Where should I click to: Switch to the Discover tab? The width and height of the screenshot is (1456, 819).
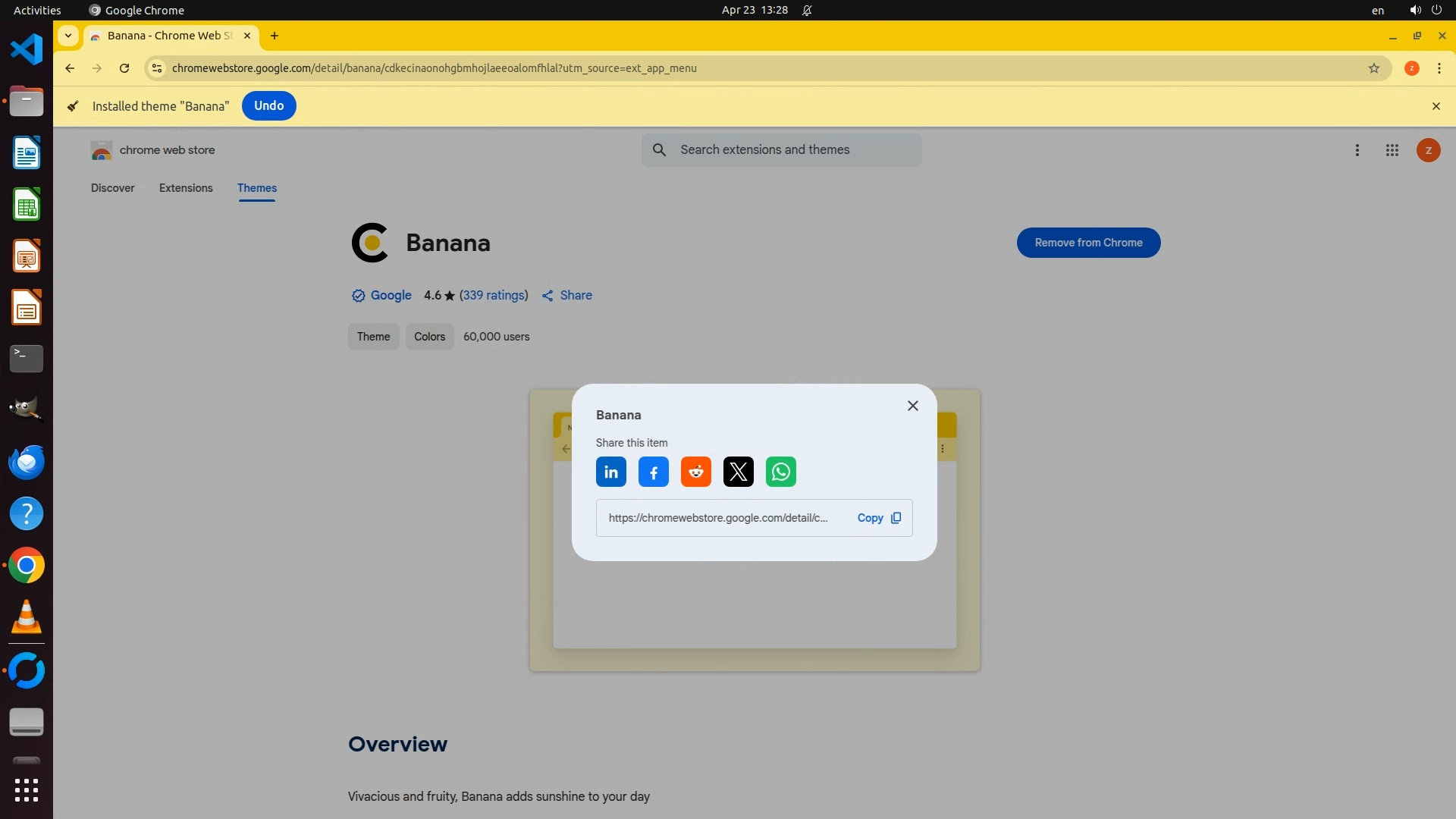coord(112,188)
